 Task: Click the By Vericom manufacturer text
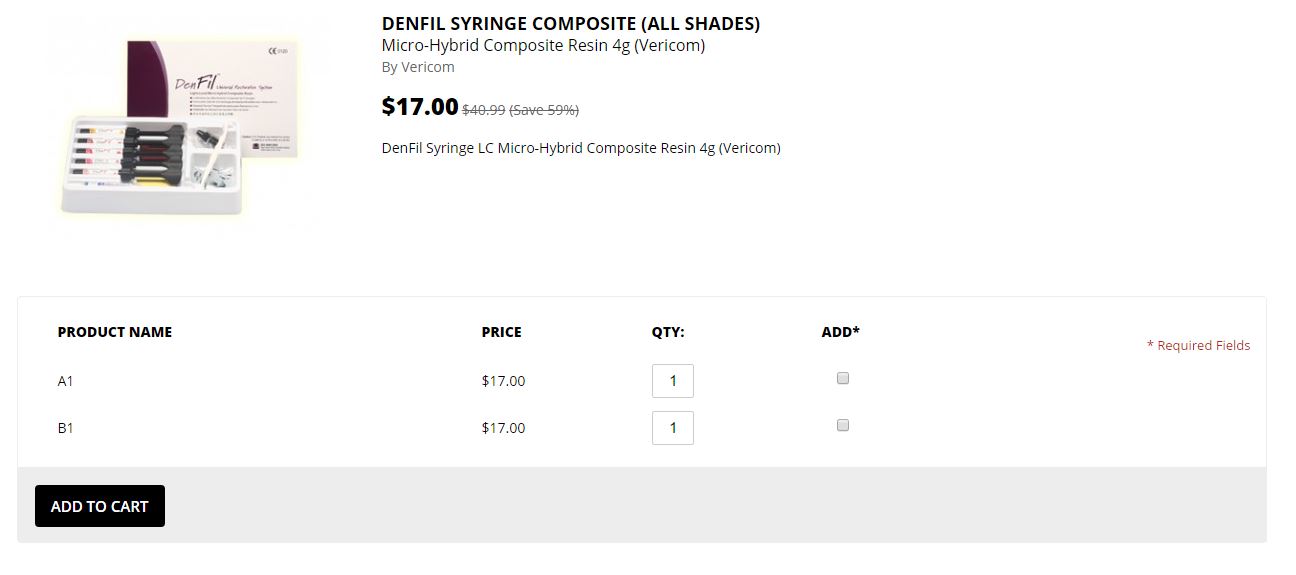point(418,67)
